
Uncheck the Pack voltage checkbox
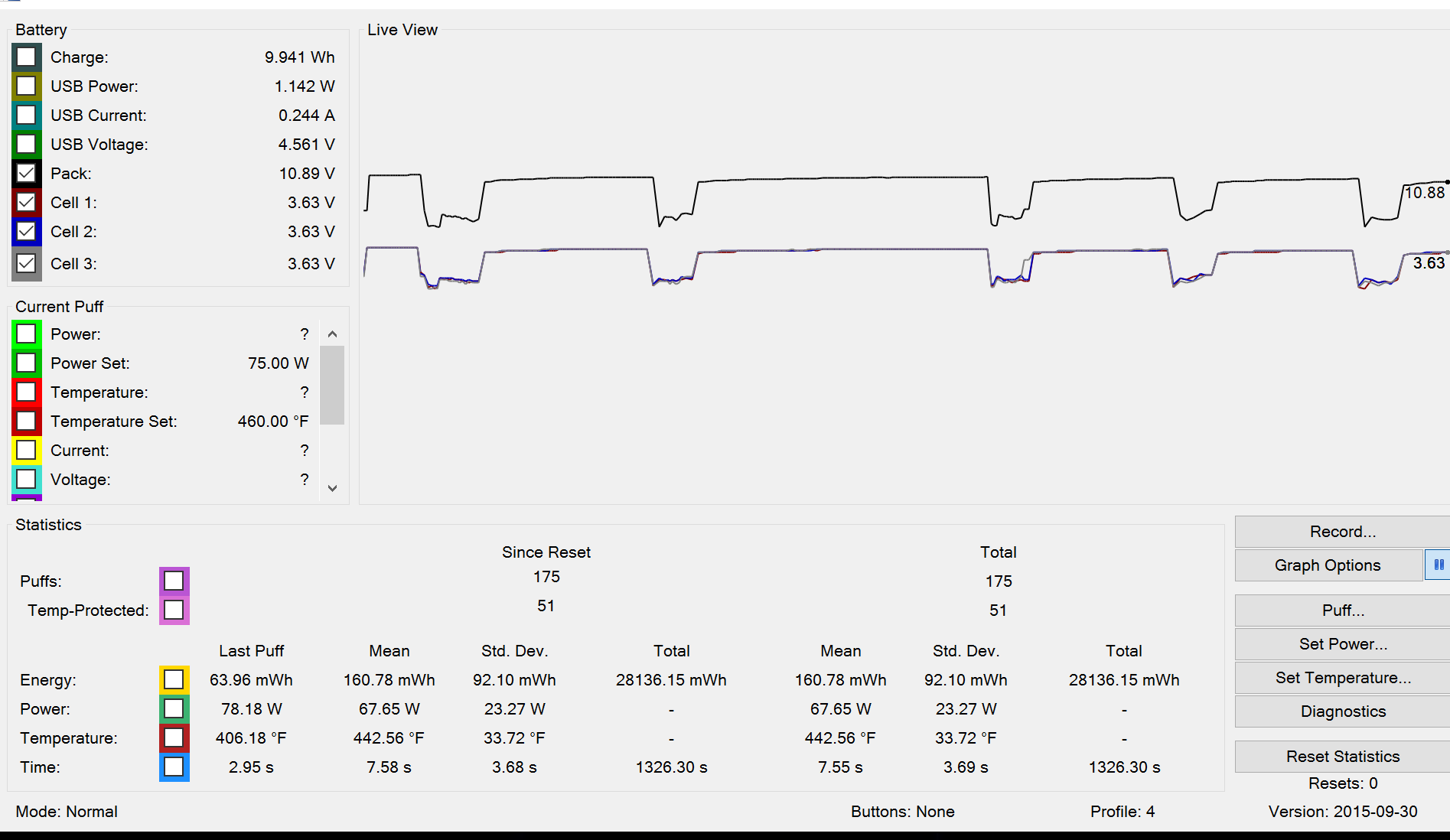click(x=26, y=174)
